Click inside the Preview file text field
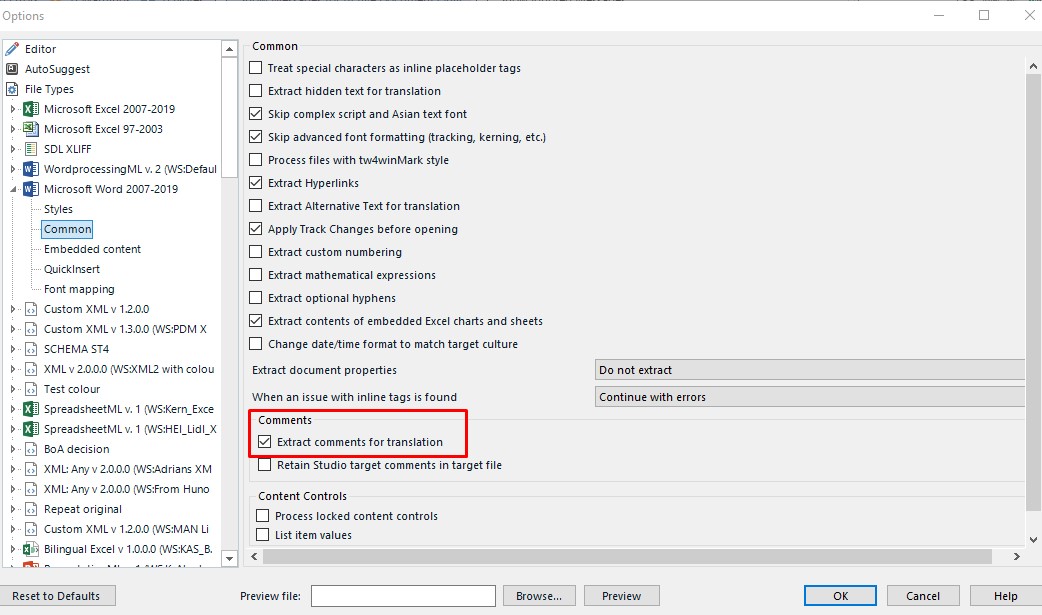The width and height of the screenshot is (1042, 615). 402,595
